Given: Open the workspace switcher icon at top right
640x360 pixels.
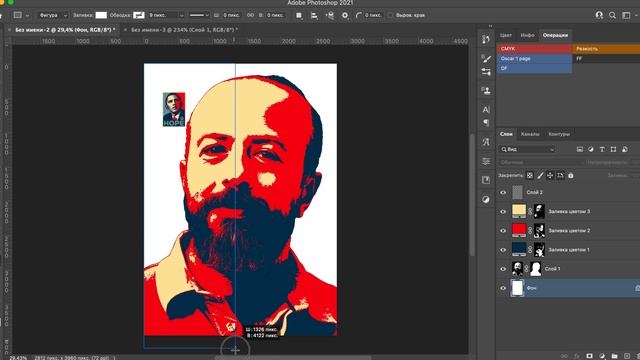Looking at the screenshot, I should 626,16.
